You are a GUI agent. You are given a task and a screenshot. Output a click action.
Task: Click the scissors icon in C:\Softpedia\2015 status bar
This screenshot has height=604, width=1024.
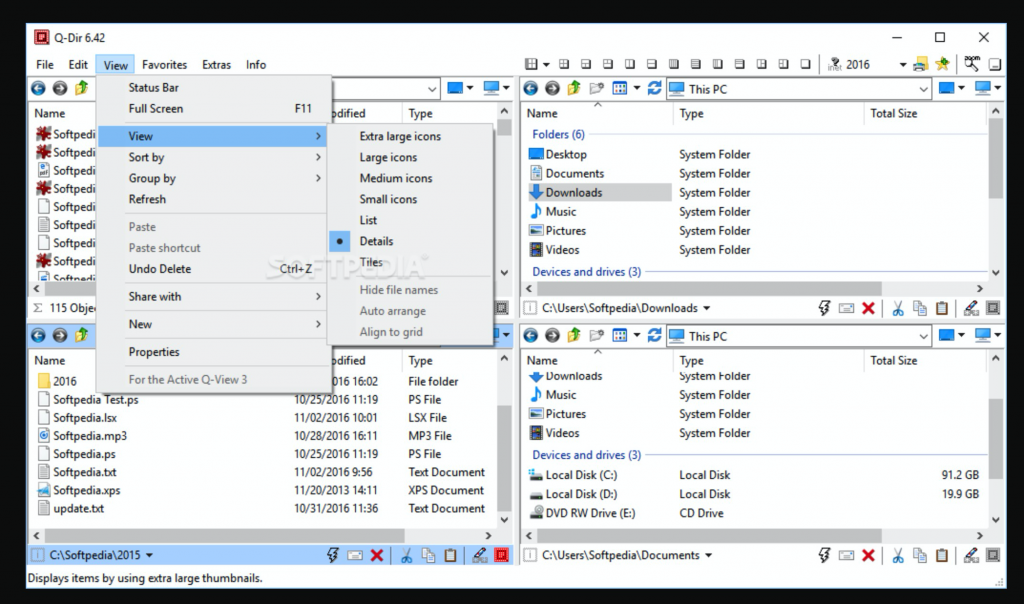pyautogui.click(x=406, y=555)
